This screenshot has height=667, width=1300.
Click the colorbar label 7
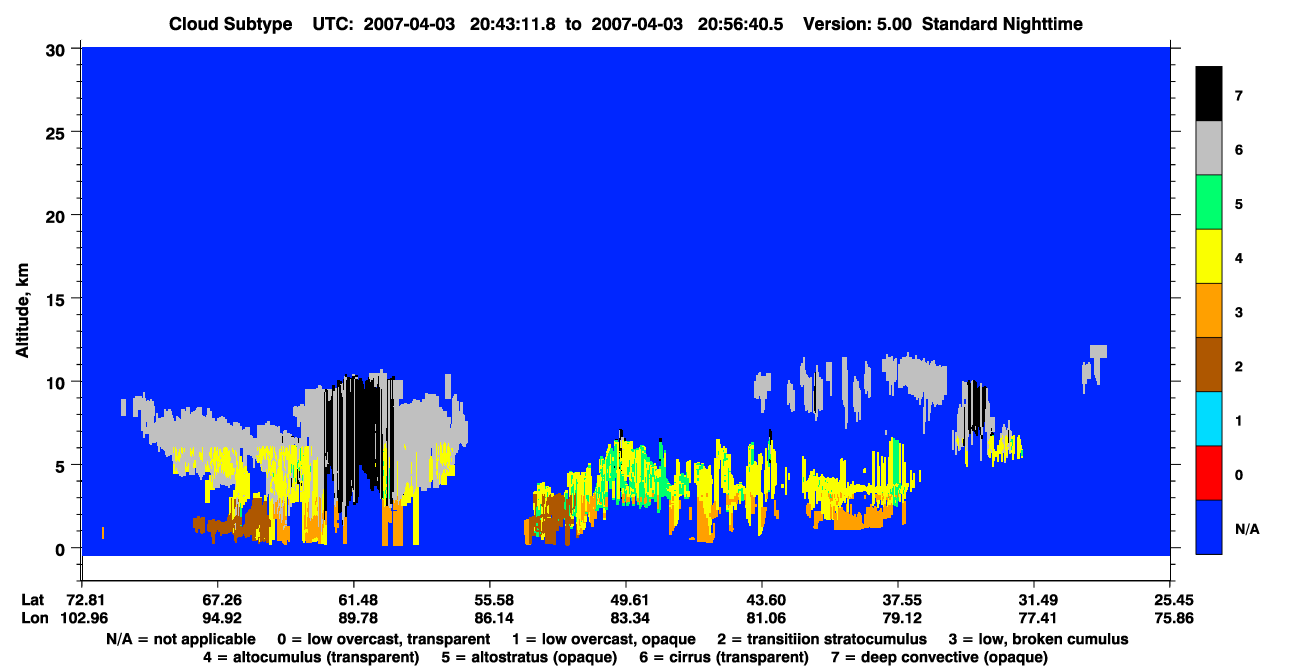pyautogui.click(x=1238, y=96)
